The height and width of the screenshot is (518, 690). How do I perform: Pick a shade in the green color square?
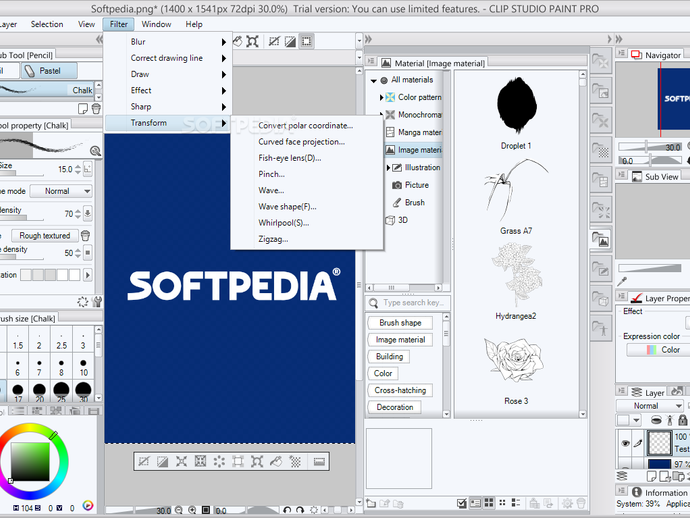click(x=30, y=462)
